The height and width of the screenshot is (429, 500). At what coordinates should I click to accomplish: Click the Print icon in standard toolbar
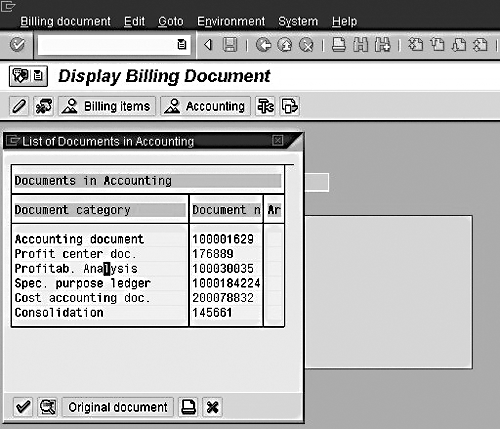[339, 45]
